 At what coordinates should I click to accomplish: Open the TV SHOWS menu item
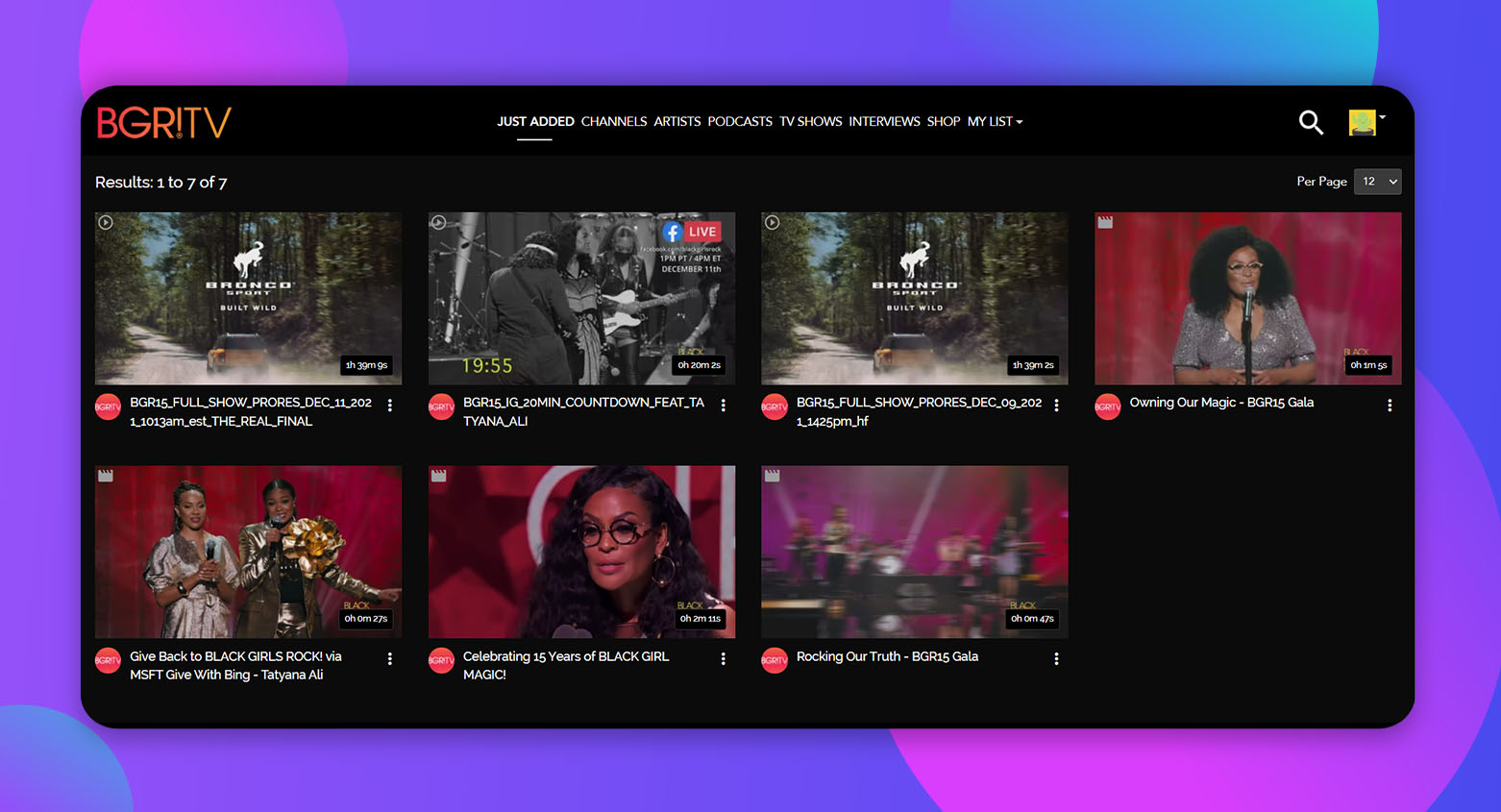click(811, 122)
